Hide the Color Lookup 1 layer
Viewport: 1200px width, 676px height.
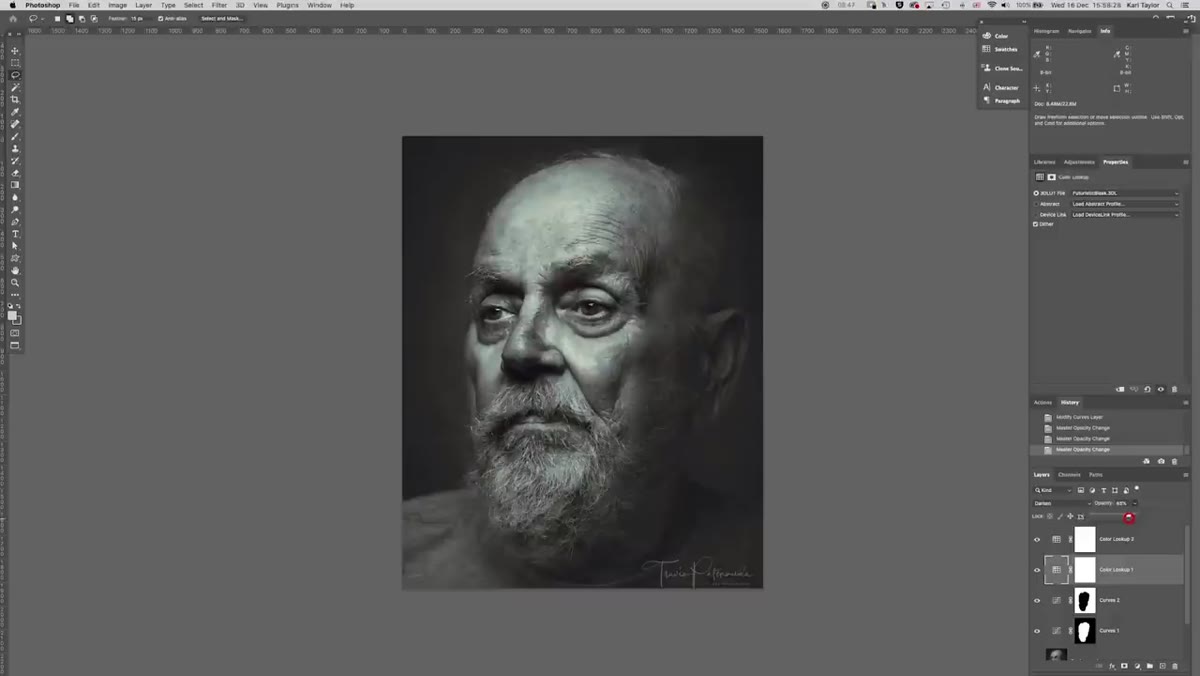point(1037,570)
